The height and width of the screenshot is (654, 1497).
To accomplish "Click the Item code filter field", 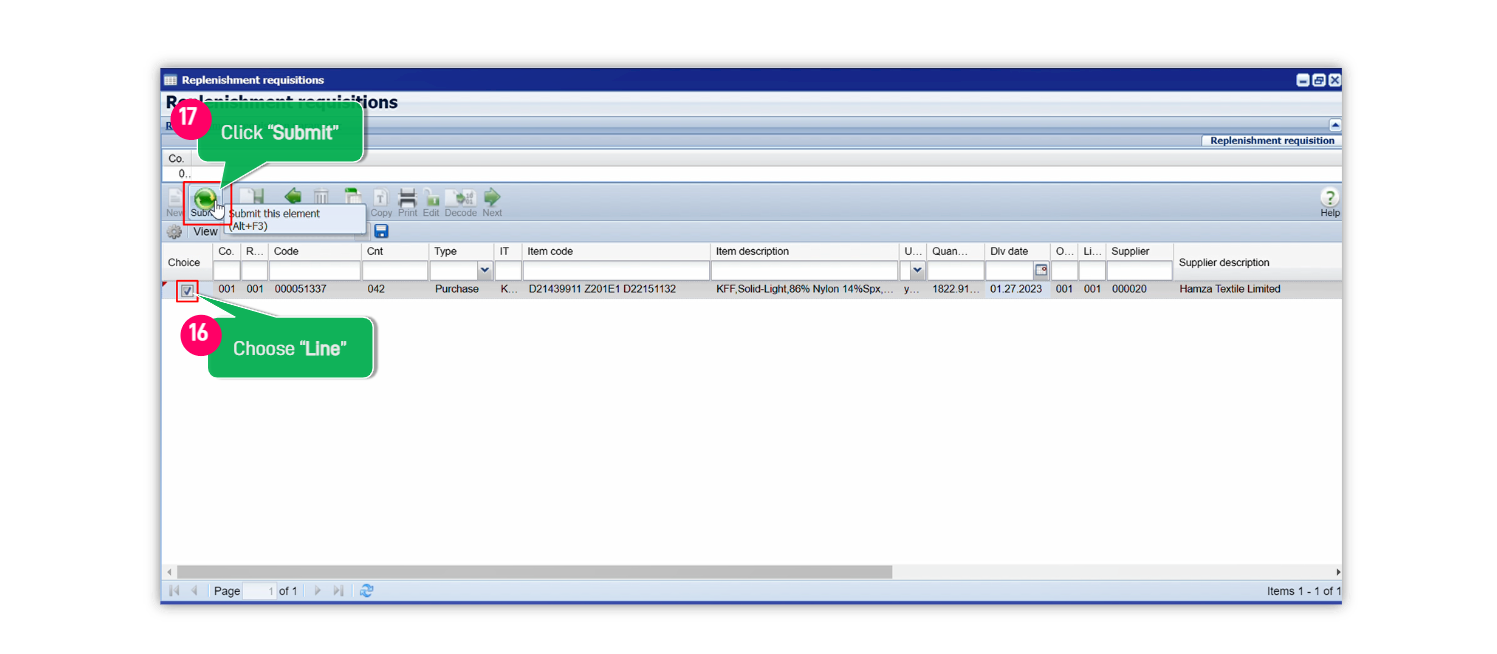I will [616, 270].
